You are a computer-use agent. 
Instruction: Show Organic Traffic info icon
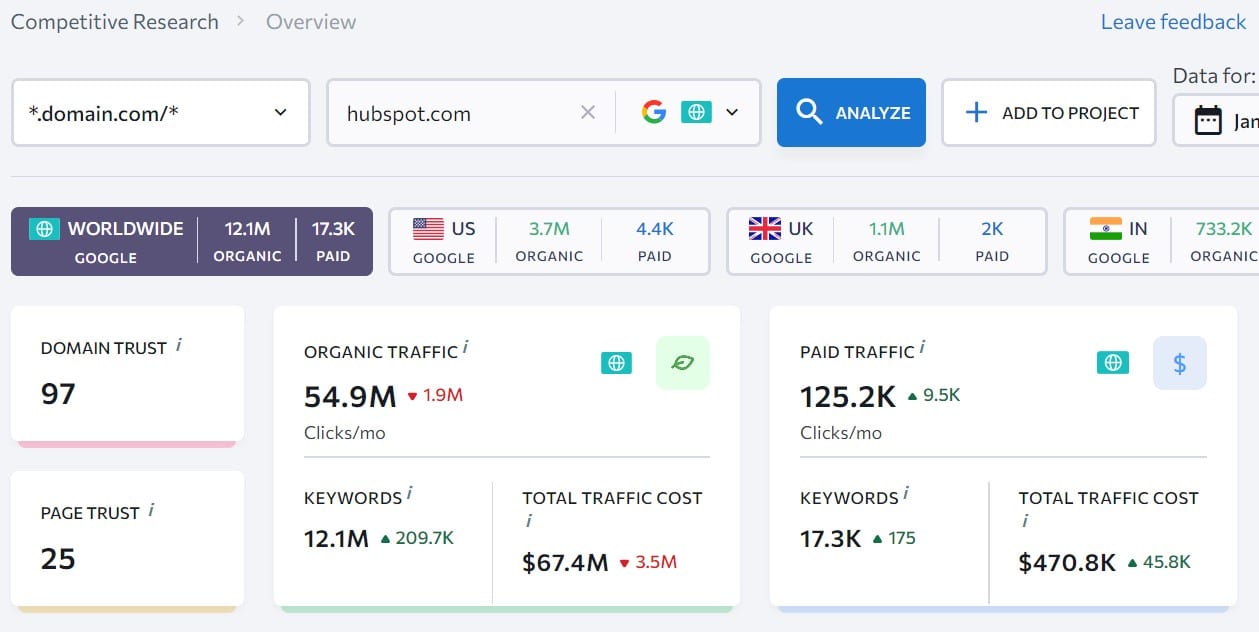(466, 347)
